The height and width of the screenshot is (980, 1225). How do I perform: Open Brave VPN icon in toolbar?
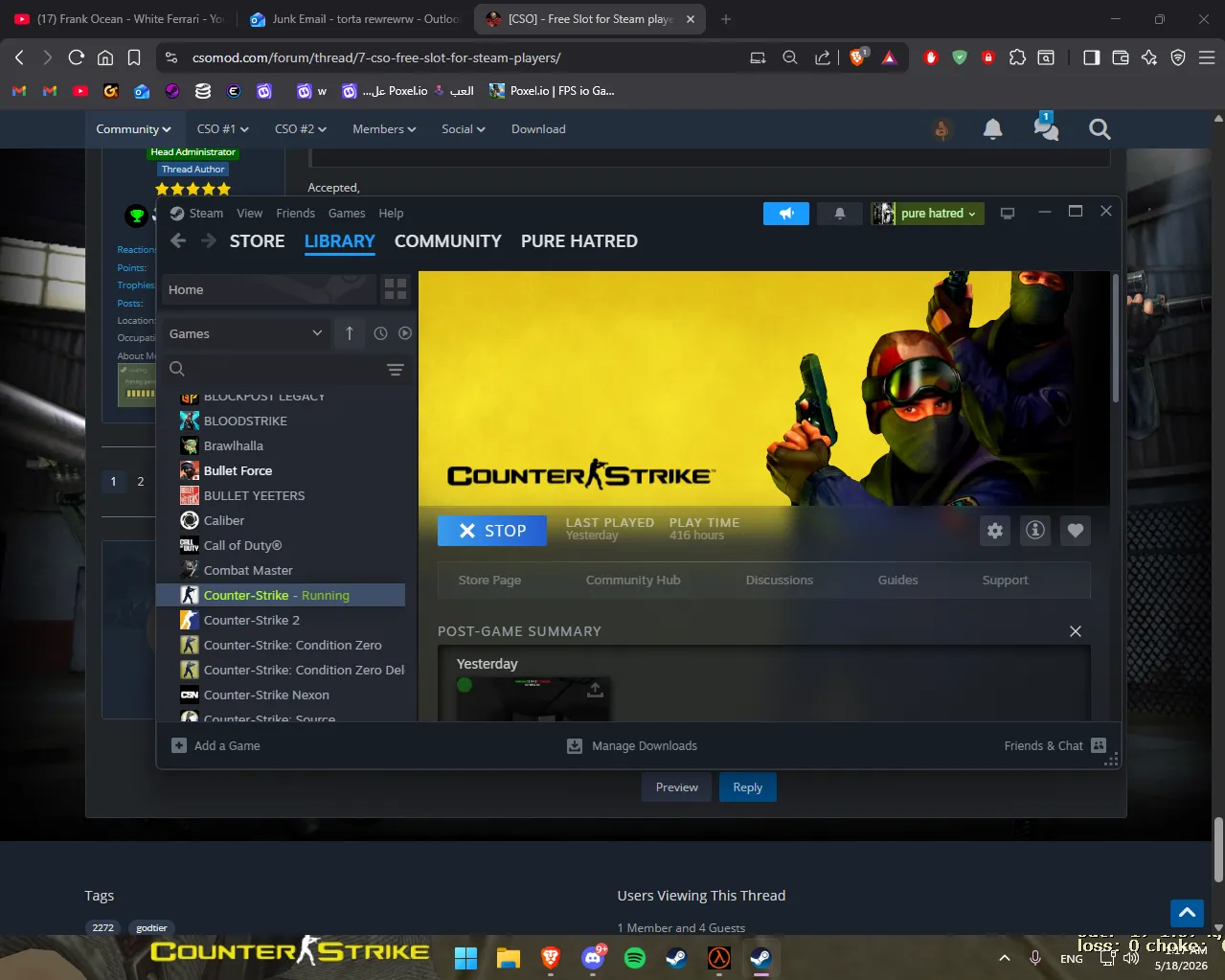pyautogui.click(x=1178, y=57)
